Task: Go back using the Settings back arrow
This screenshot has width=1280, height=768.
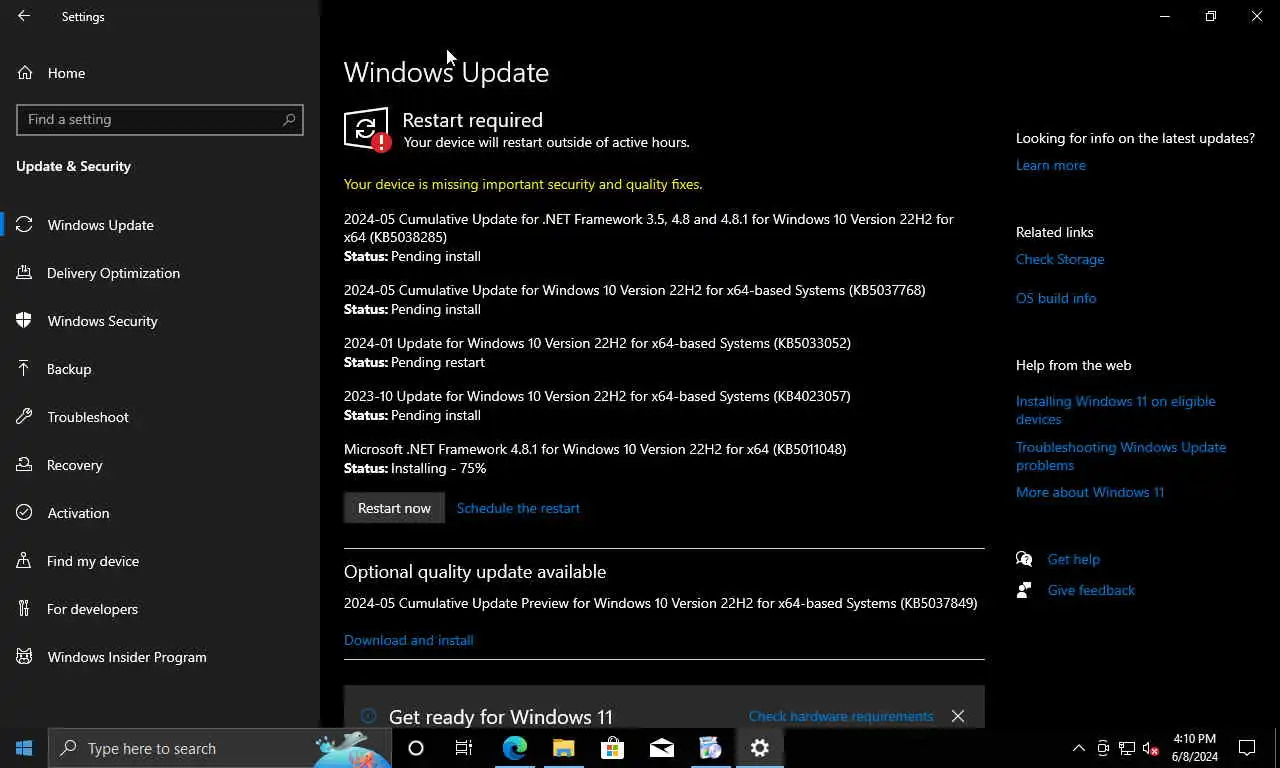Action: pyautogui.click(x=24, y=16)
